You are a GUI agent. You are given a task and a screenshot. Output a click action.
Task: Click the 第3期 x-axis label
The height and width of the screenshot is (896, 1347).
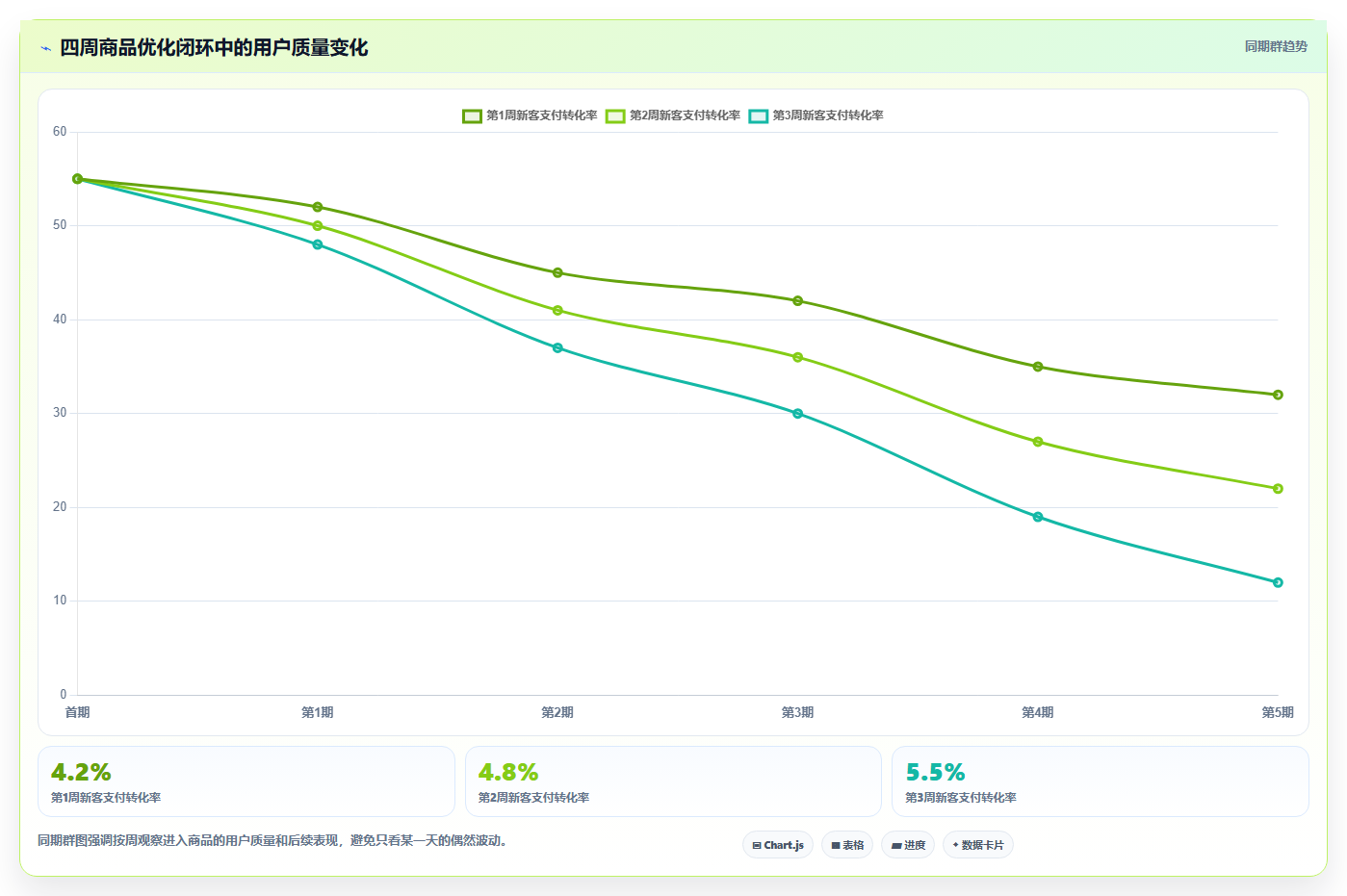(x=798, y=712)
